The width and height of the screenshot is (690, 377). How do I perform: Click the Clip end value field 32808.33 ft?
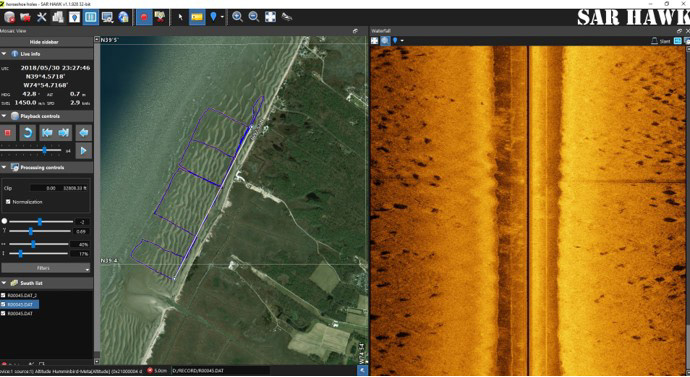click(73, 188)
